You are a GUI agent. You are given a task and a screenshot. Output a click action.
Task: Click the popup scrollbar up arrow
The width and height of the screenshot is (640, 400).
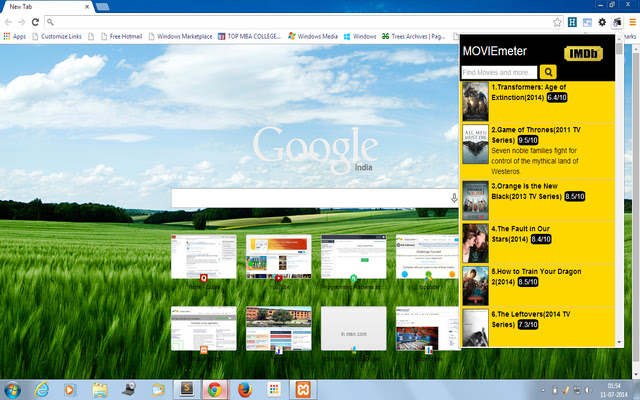tap(619, 38)
